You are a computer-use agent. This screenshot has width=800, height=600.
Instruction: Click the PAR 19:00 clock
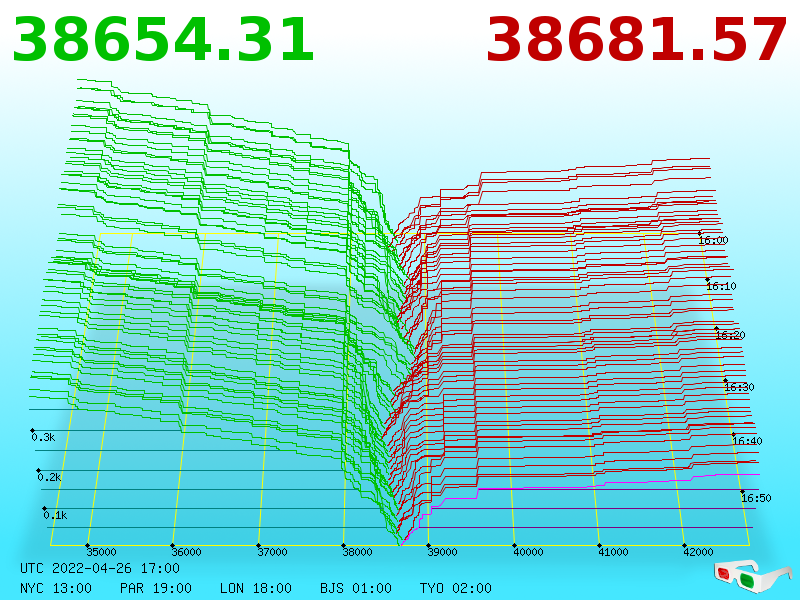[x=156, y=588]
